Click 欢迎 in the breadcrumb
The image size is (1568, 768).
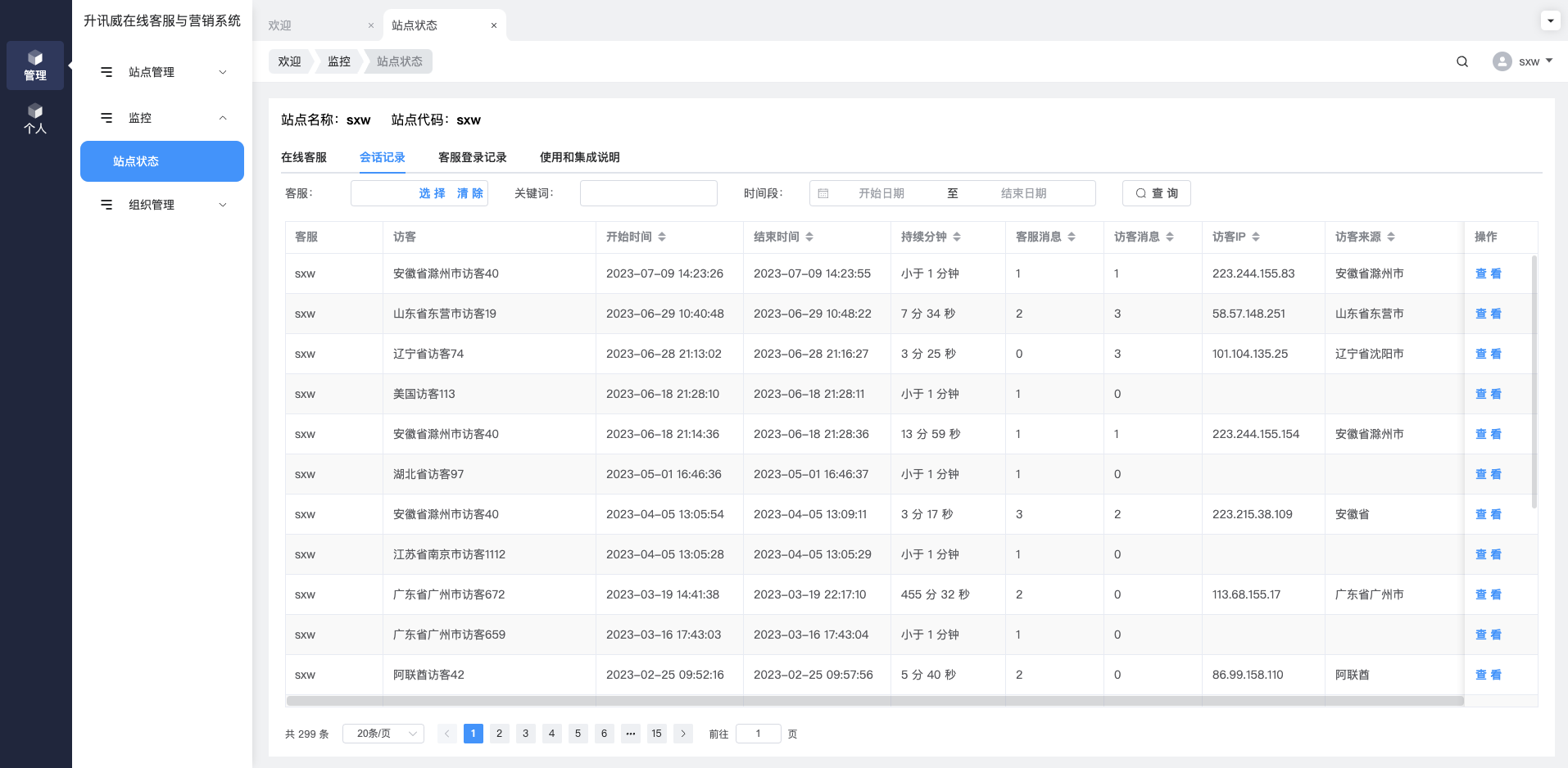coord(289,61)
